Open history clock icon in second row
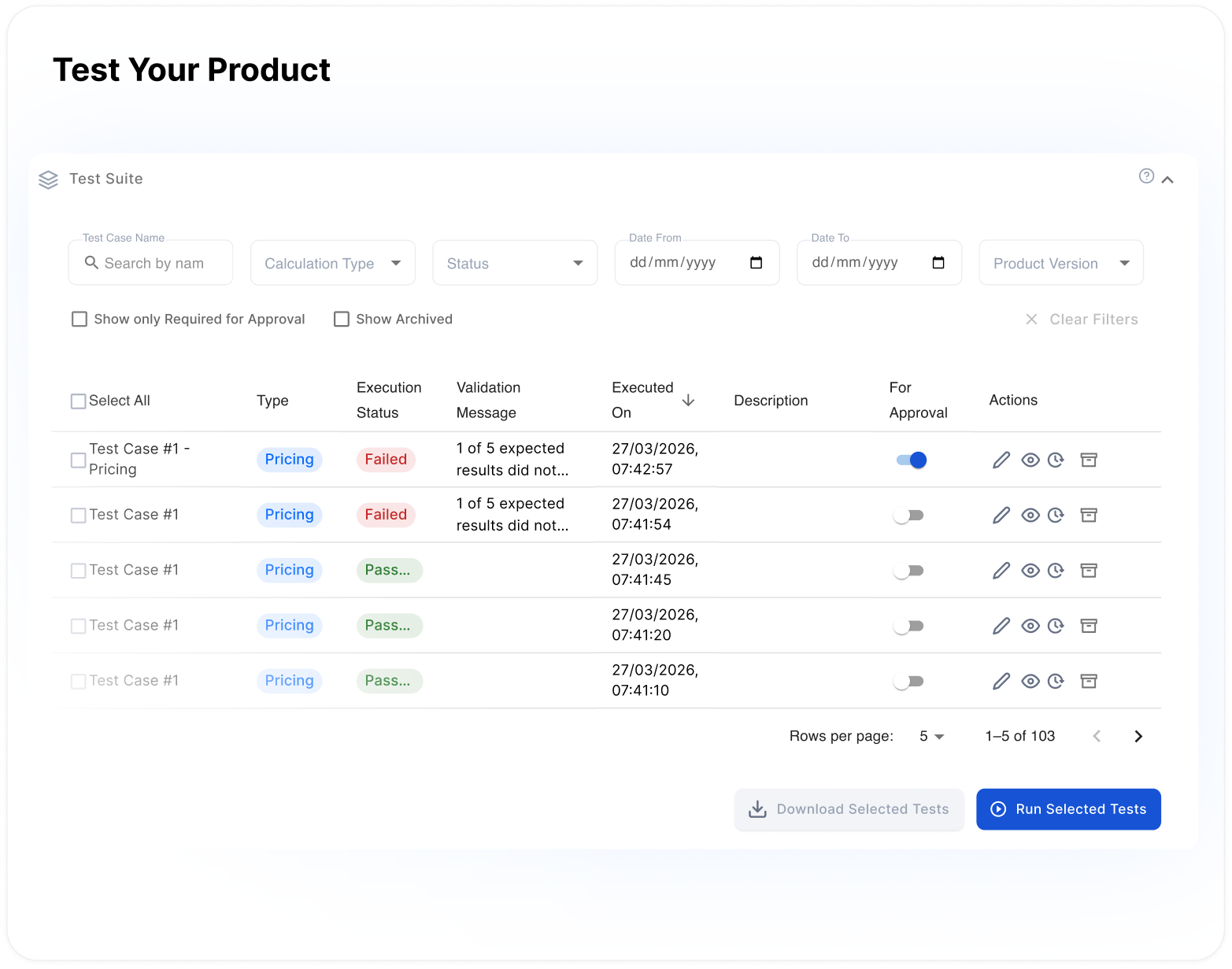The image size is (1232, 969). [1056, 515]
